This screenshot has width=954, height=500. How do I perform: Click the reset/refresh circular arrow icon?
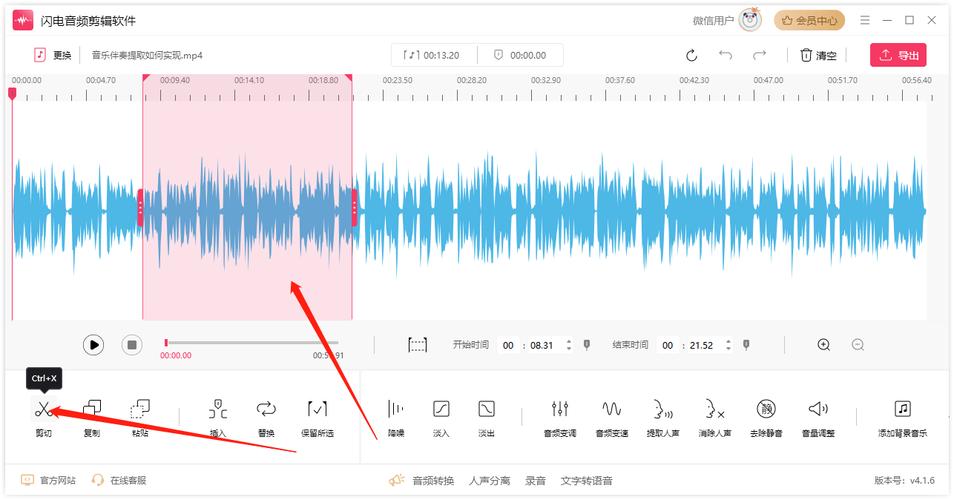[x=691, y=55]
